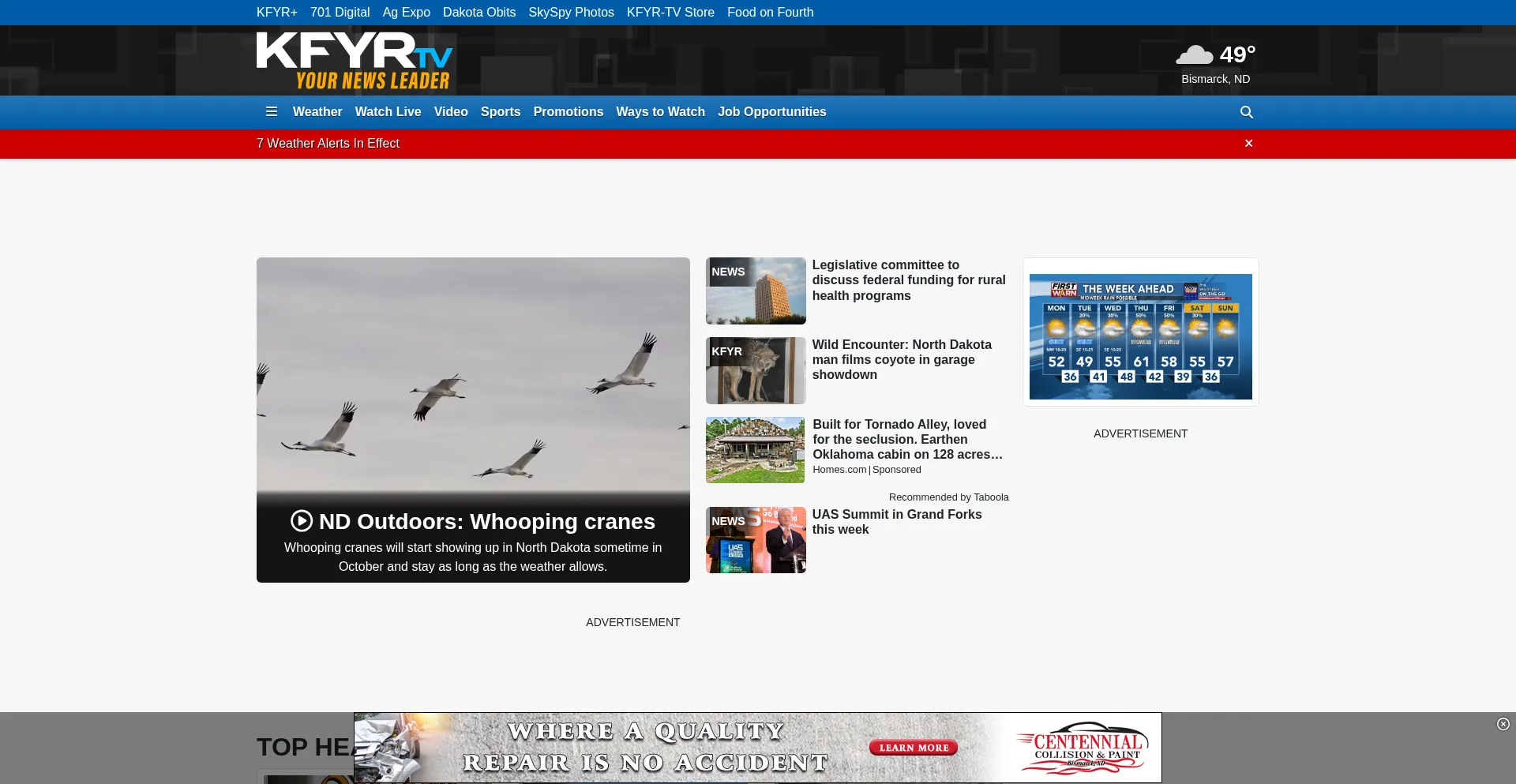Open the Dakota Obits top link

pyautogui.click(x=478, y=13)
